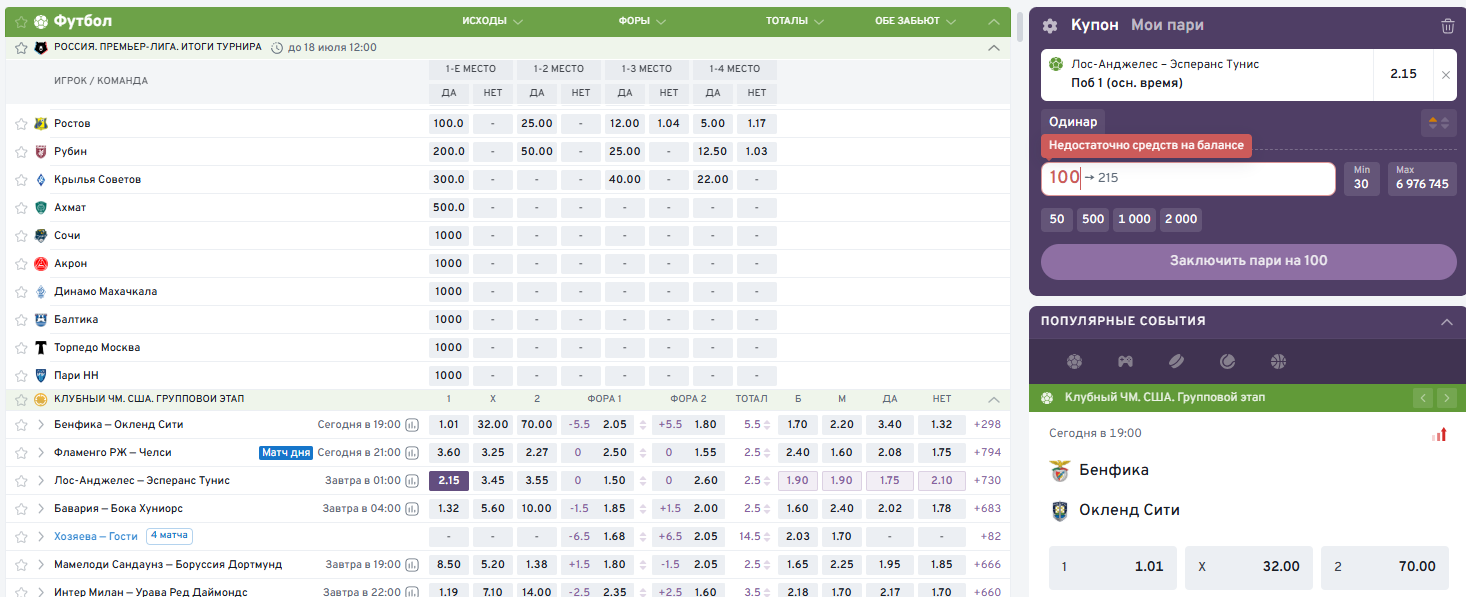Star the Бенфика – Окленд Сити match
Image resolution: width=1466 pixels, height=597 pixels.
(x=21, y=425)
